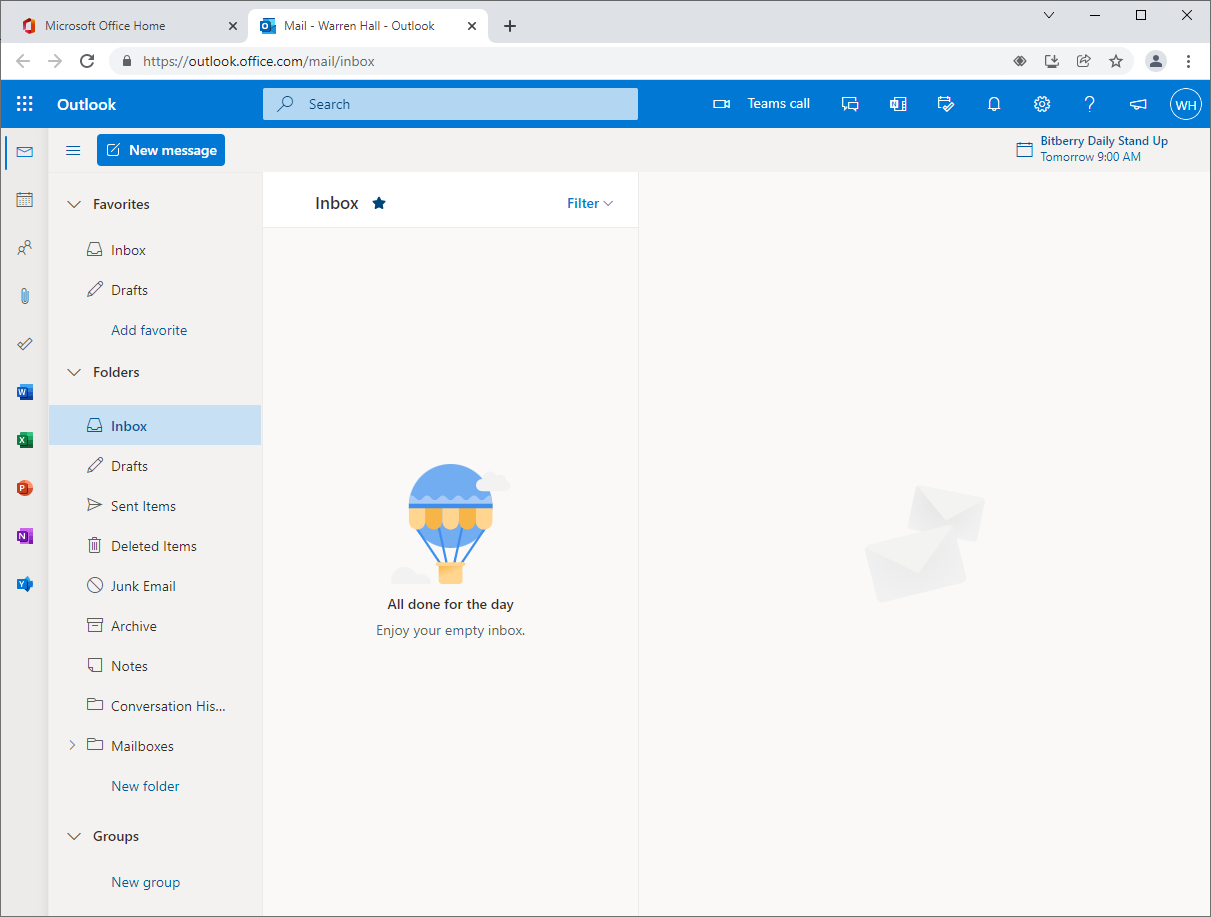
Task: Open Sent Items folder
Action: point(155,506)
